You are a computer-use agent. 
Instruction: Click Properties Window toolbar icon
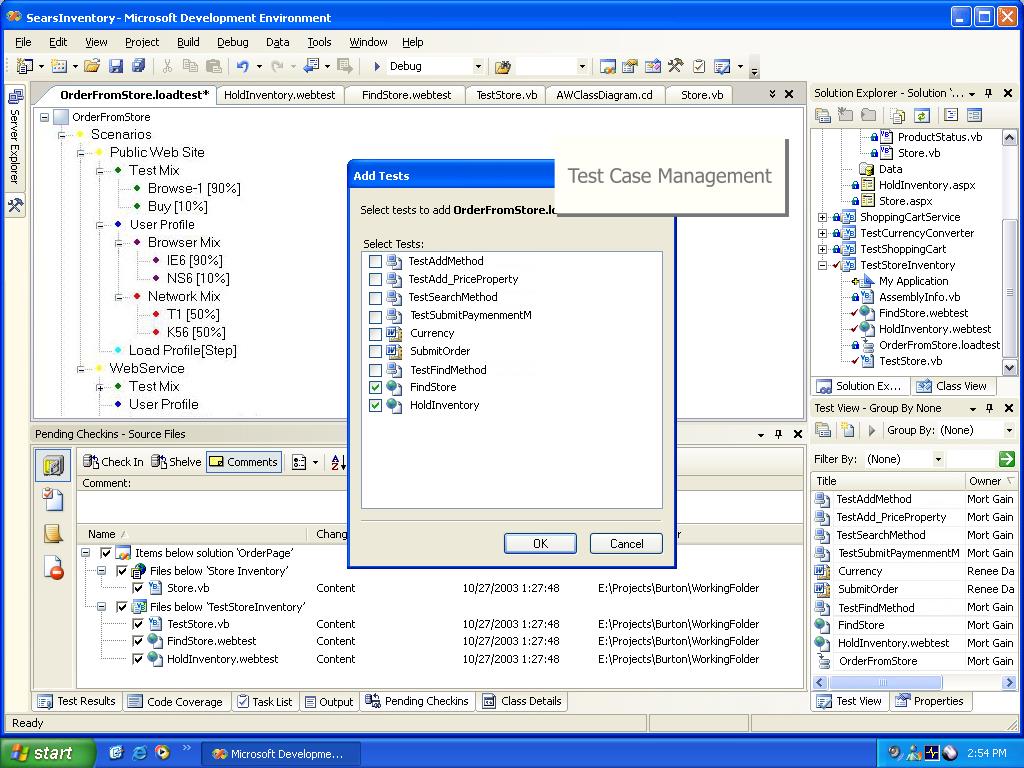pos(630,66)
